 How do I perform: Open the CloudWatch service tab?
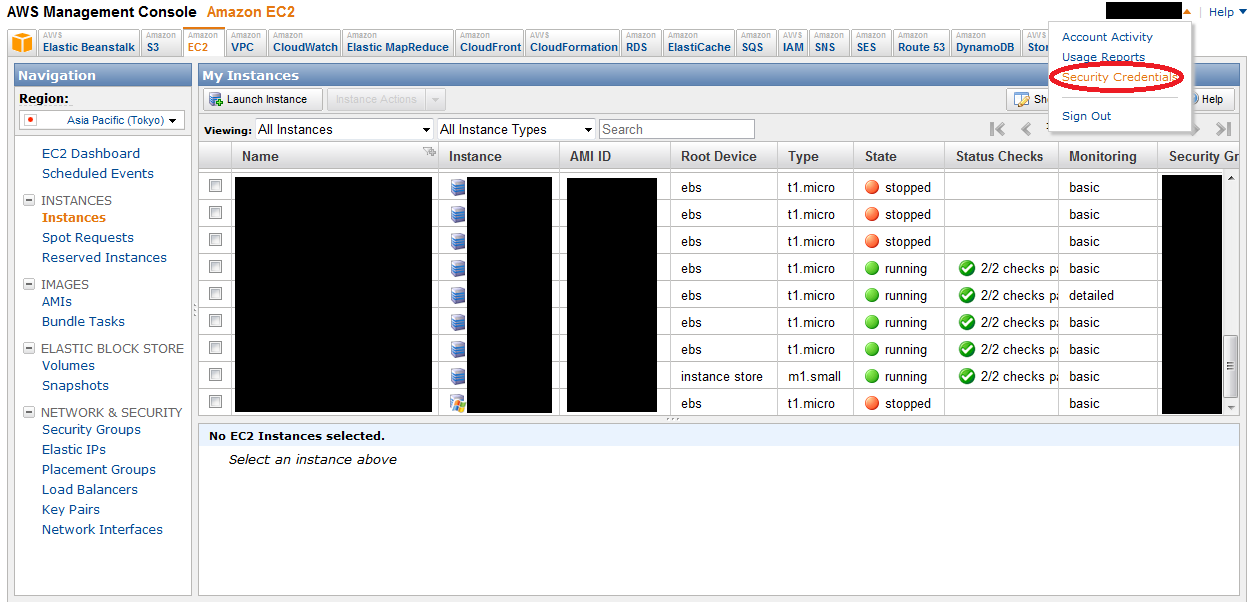pyautogui.click(x=305, y=43)
